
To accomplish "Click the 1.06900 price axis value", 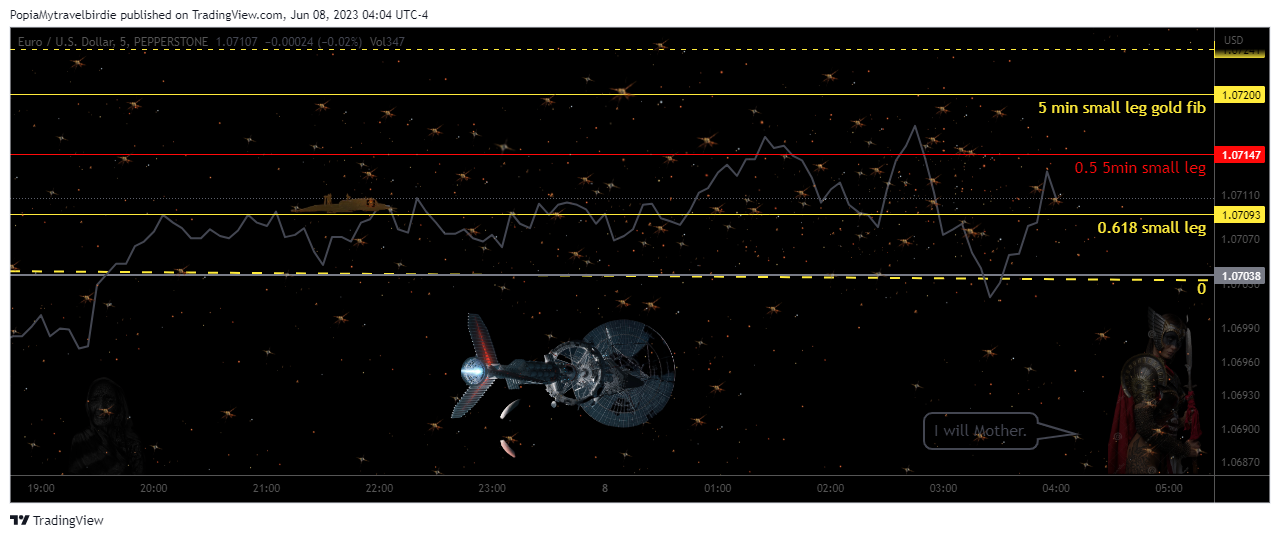I will (x=1240, y=429).
